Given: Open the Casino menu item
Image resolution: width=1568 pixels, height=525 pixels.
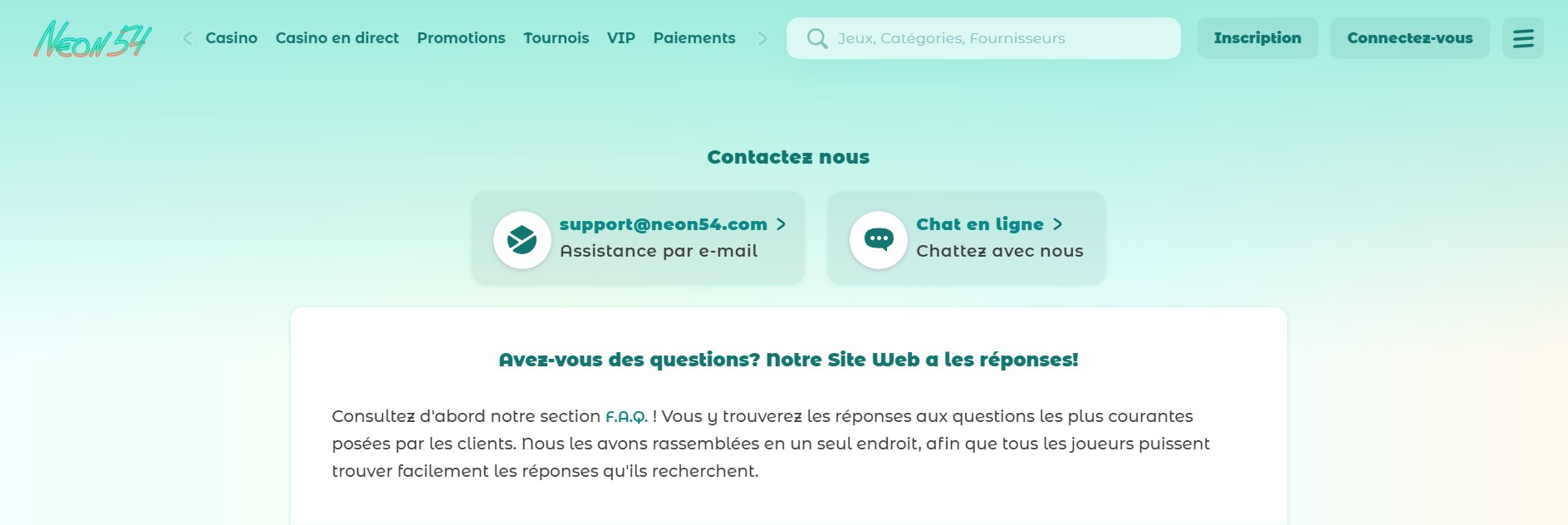Looking at the screenshot, I should [x=231, y=38].
